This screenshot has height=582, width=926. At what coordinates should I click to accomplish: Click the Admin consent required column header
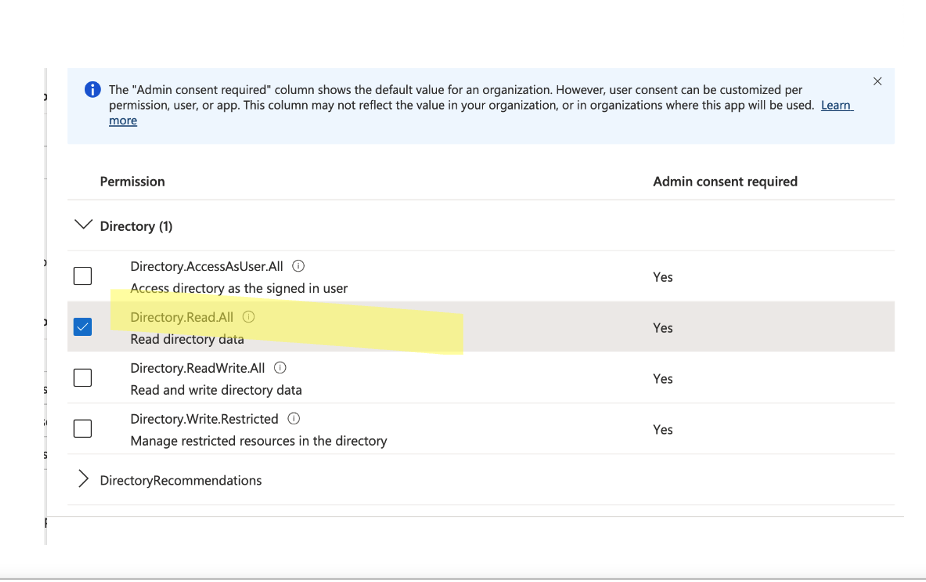point(725,182)
